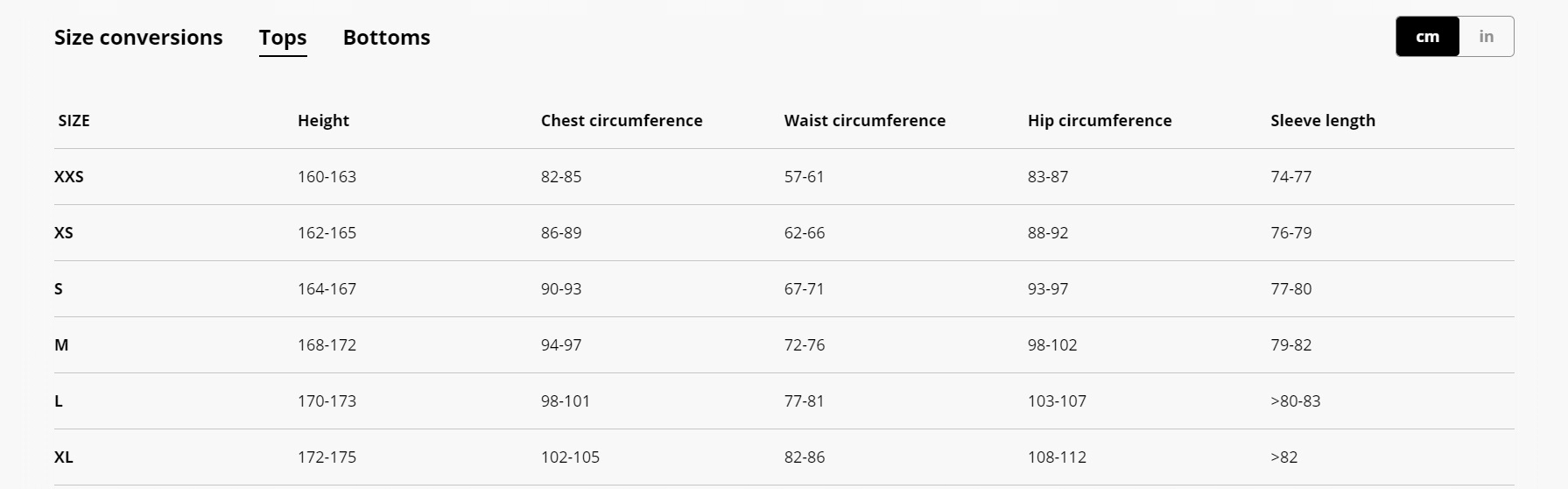
Task: Select the XS size row label
Action: [x=64, y=233]
